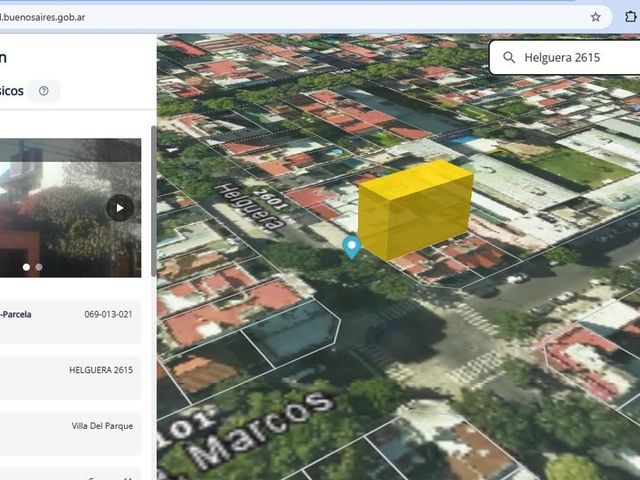Click the search magnifier icon
640x480 pixels.
point(509,57)
